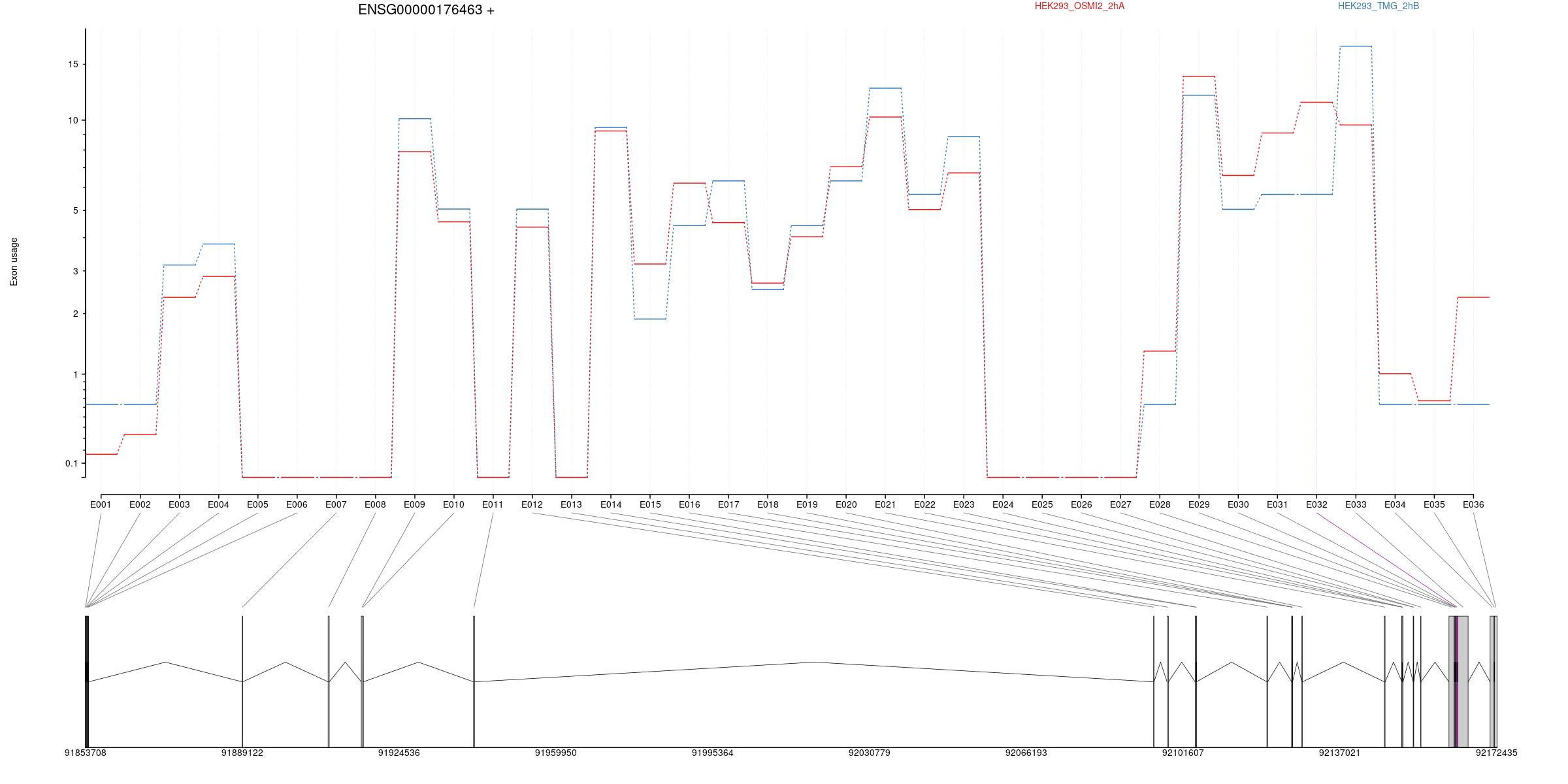Click genomic coordinate 92137021
The image size is (1568, 784).
1340,753
